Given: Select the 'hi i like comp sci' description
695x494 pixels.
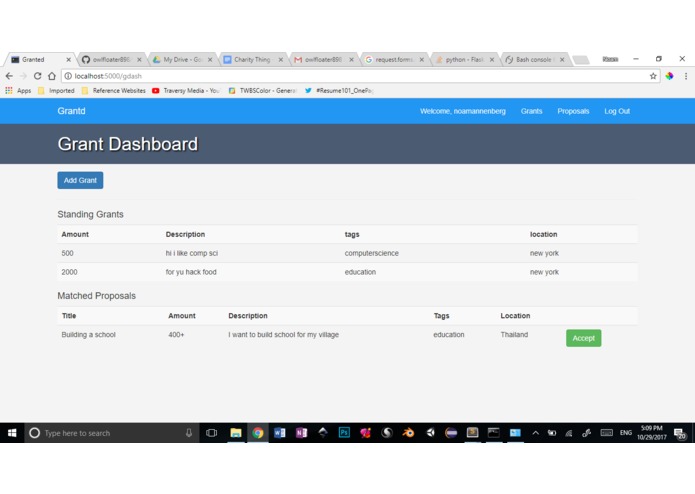Looking at the screenshot, I should pos(191,253).
